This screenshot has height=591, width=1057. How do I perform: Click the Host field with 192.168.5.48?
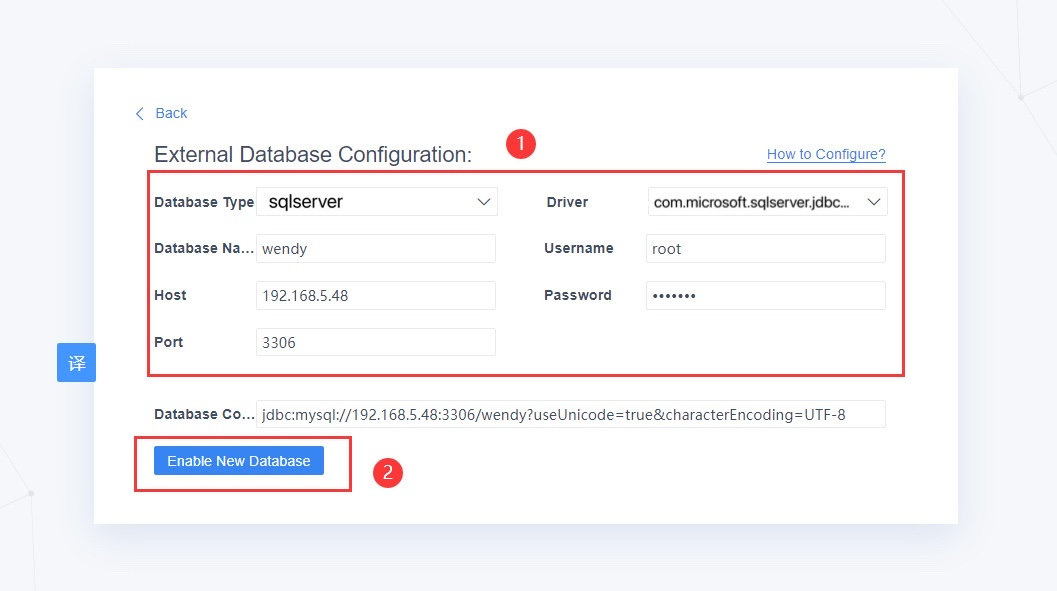pyautogui.click(x=376, y=295)
